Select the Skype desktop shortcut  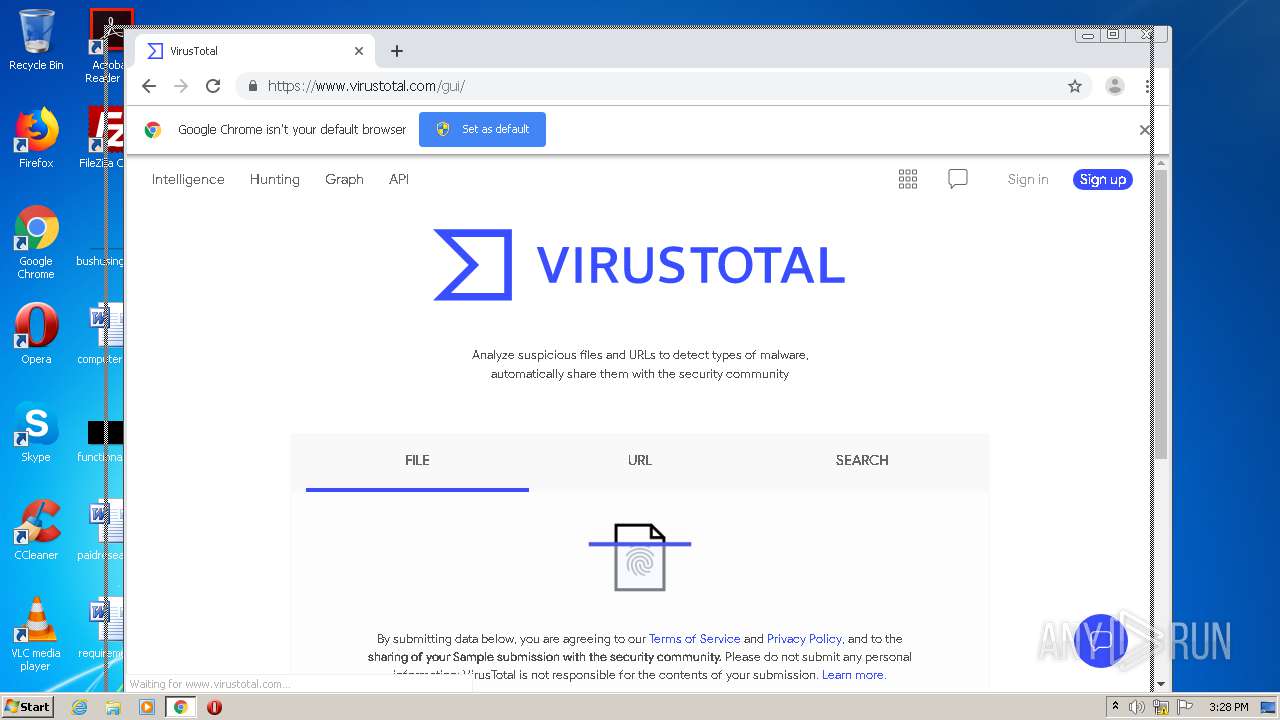point(36,432)
